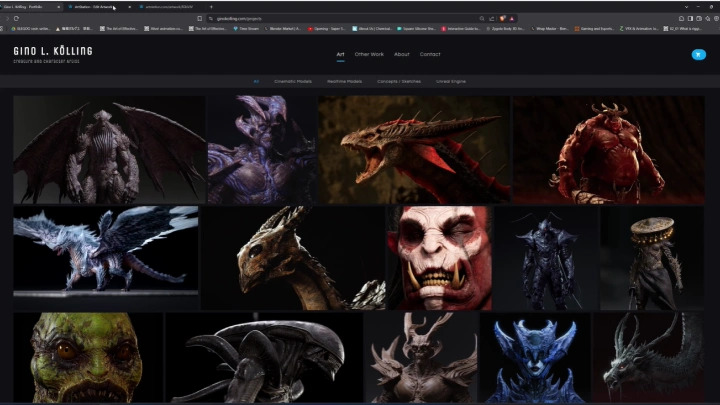Viewport: 720px width, 405px height.
Task: Open the brown spiky lizard head thumbnail
Action: [293, 258]
